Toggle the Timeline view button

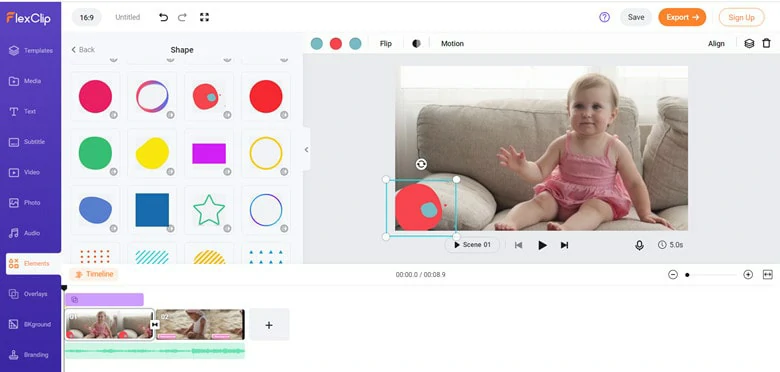(94, 274)
